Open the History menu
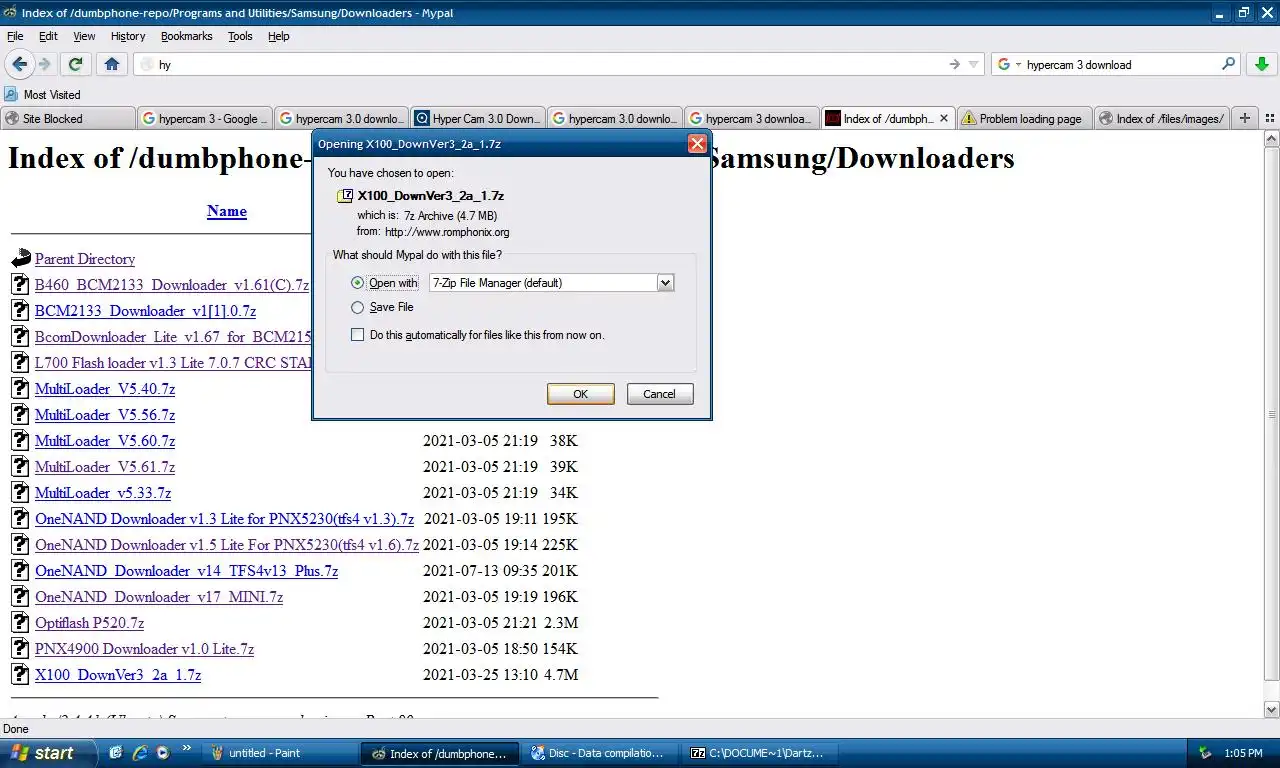This screenshot has height=768, width=1280. click(x=128, y=36)
